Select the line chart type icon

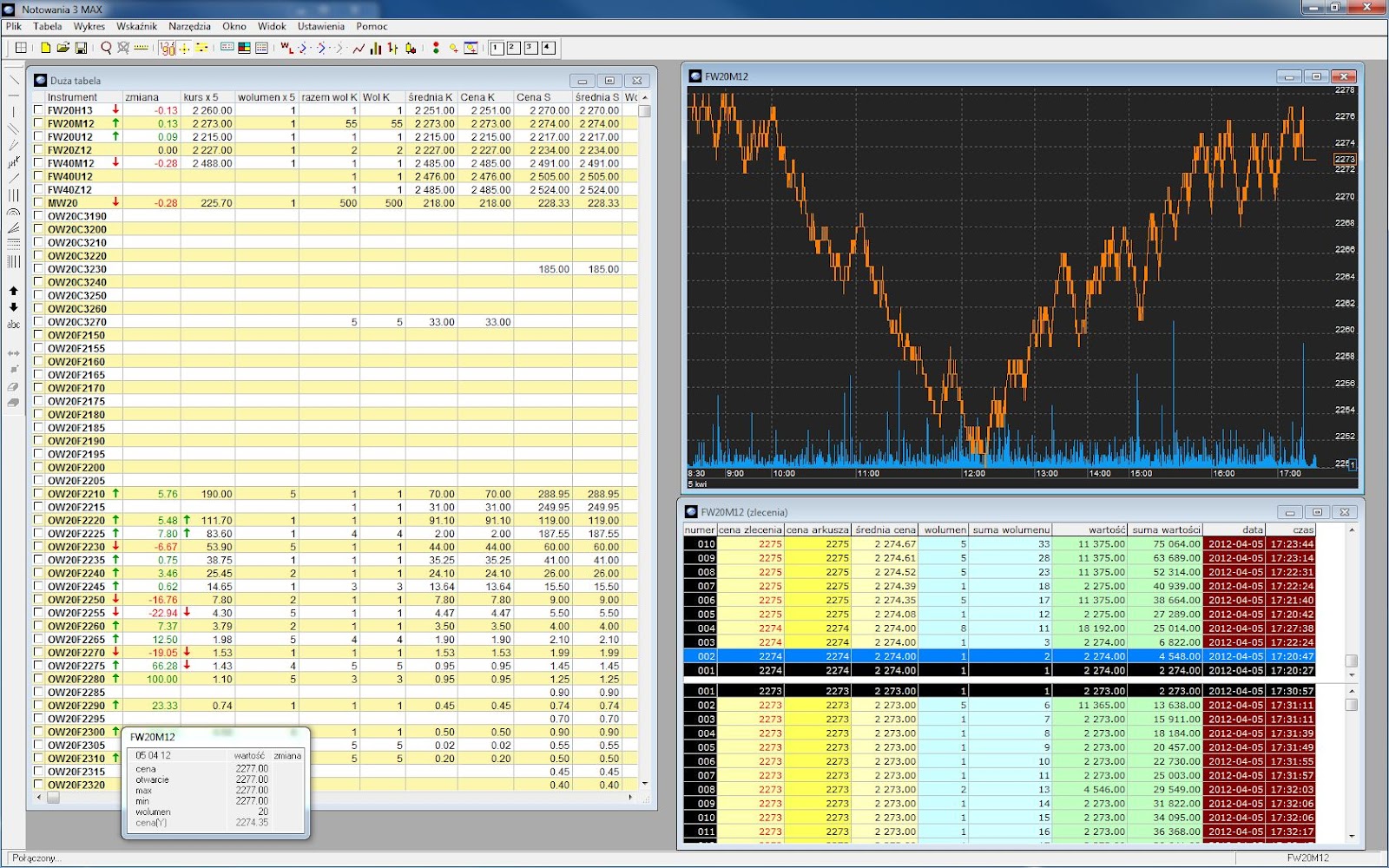coord(358,48)
